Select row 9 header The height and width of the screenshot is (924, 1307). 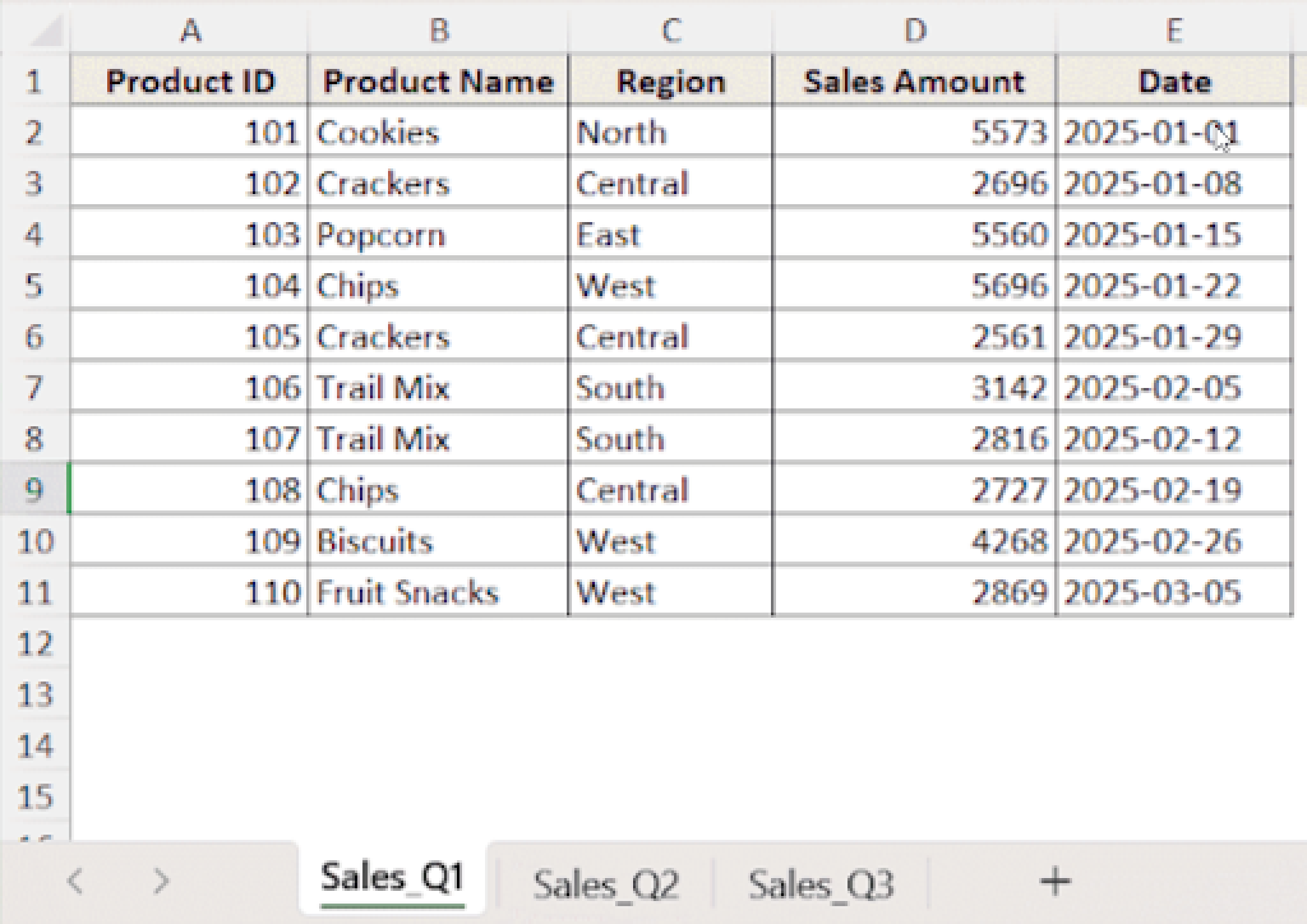coord(35,490)
